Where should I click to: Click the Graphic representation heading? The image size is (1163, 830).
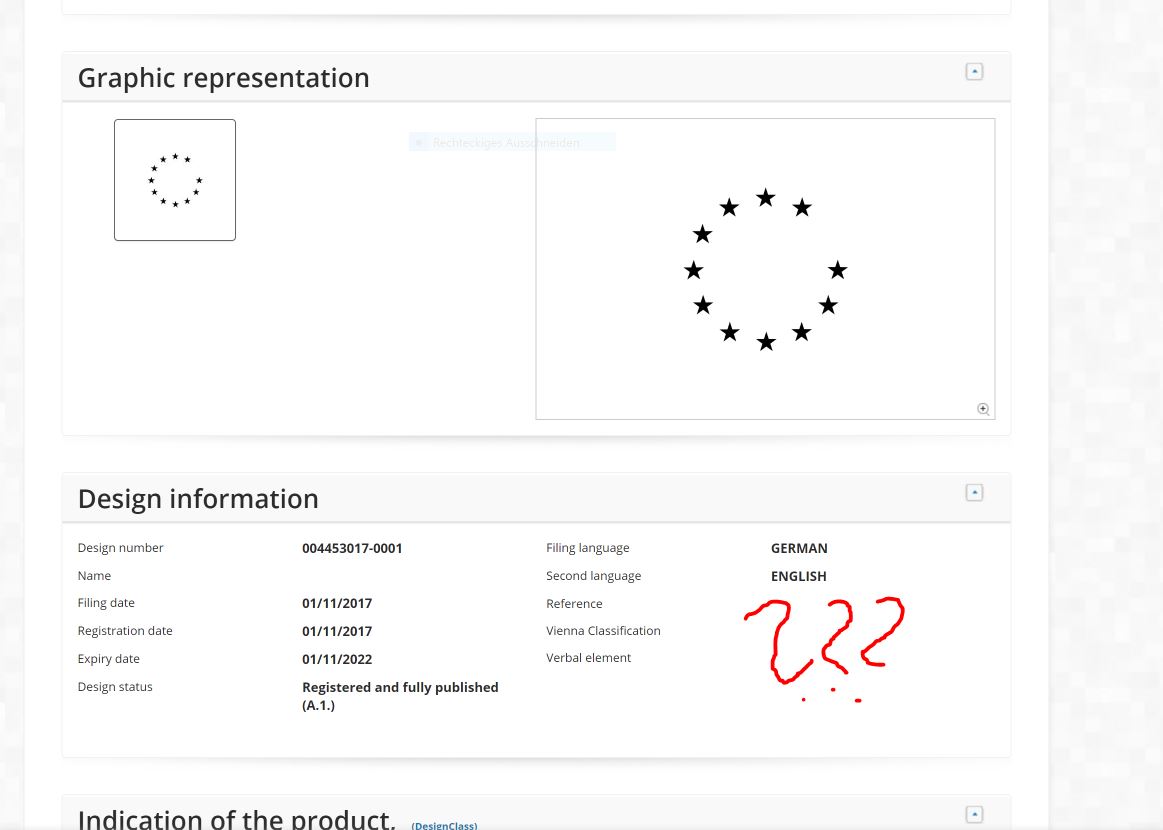tap(223, 78)
